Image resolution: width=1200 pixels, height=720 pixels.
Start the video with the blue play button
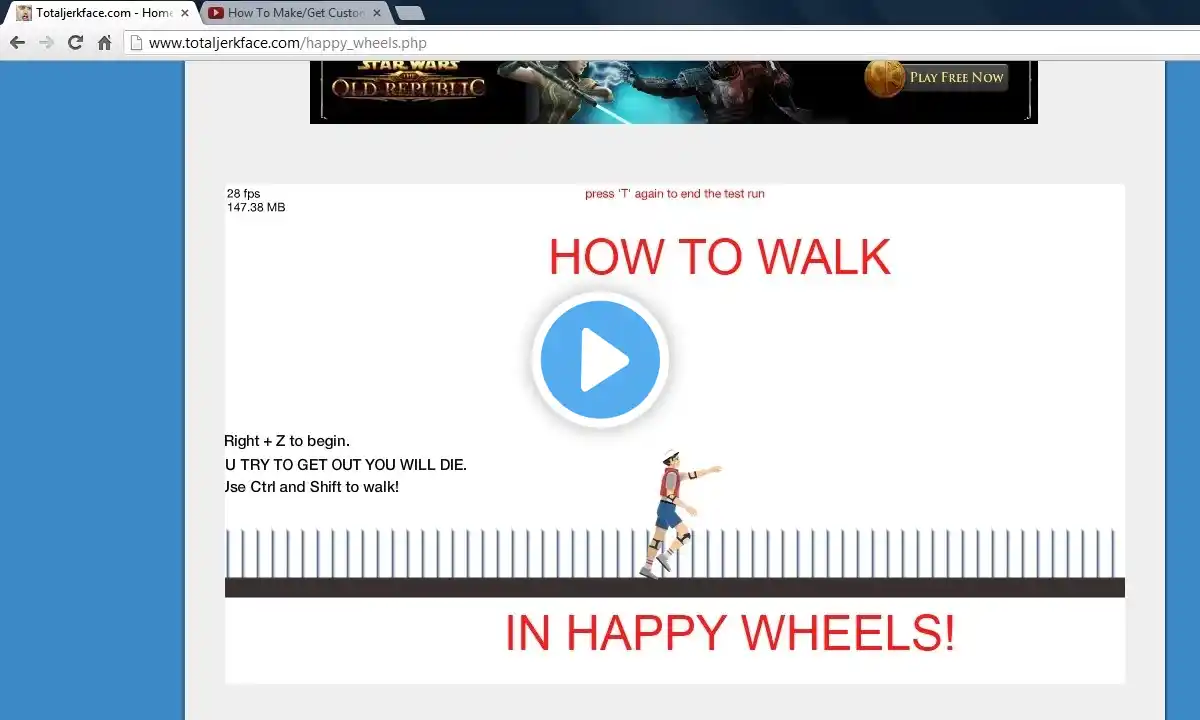pos(600,360)
